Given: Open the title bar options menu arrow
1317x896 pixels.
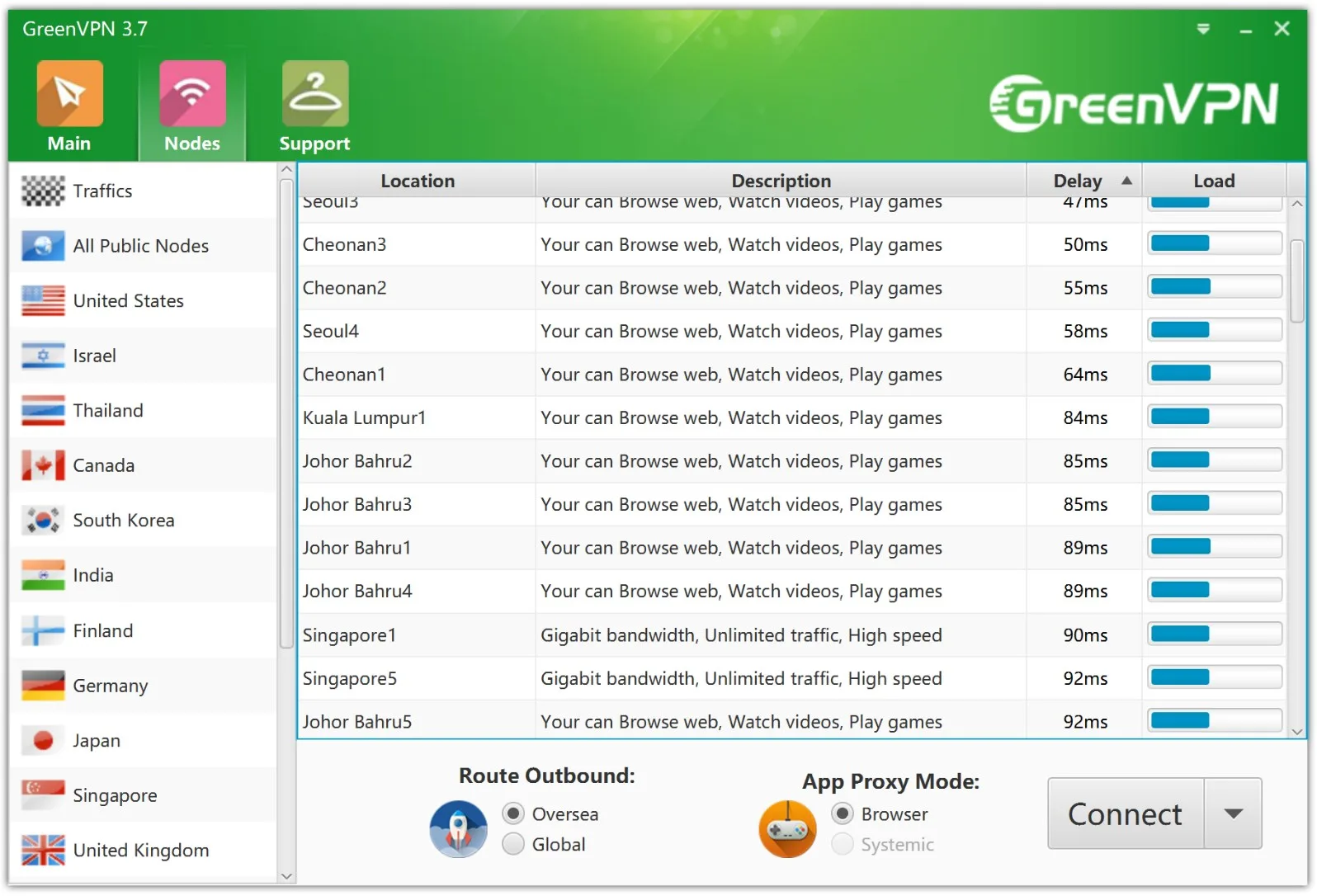Looking at the screenshot, I should coord(1203,30).
